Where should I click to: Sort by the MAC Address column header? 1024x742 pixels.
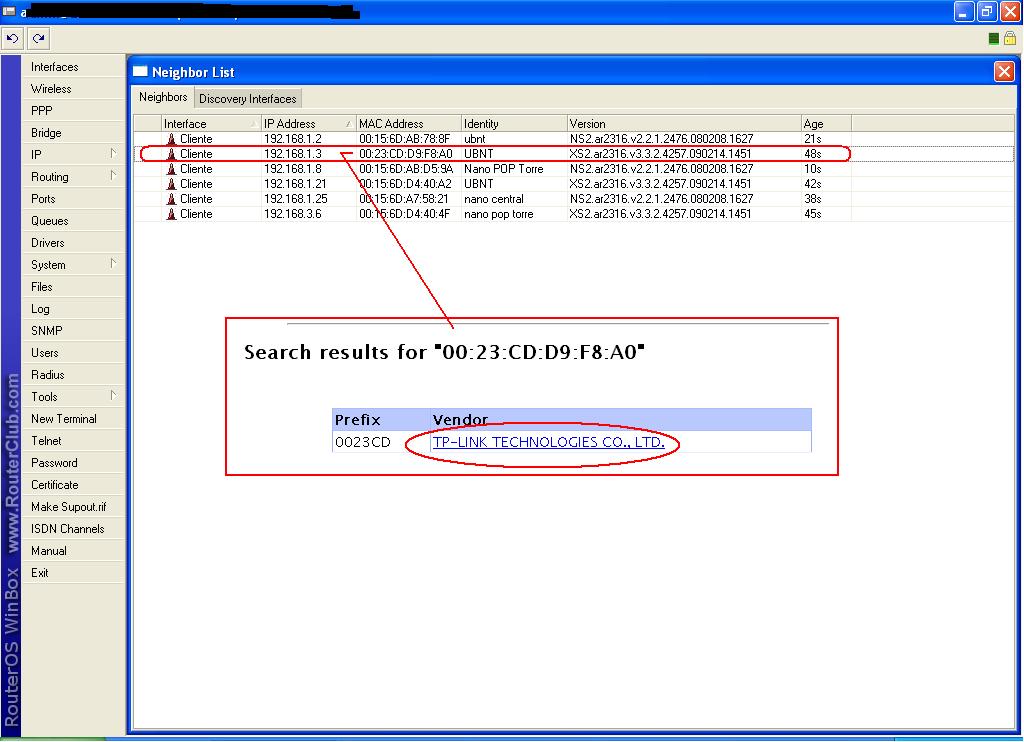click(409, 123)
